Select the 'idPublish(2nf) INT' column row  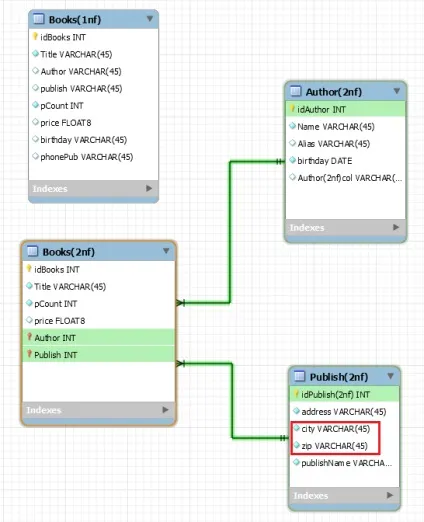pyautogui.click(x=344, y=394)
